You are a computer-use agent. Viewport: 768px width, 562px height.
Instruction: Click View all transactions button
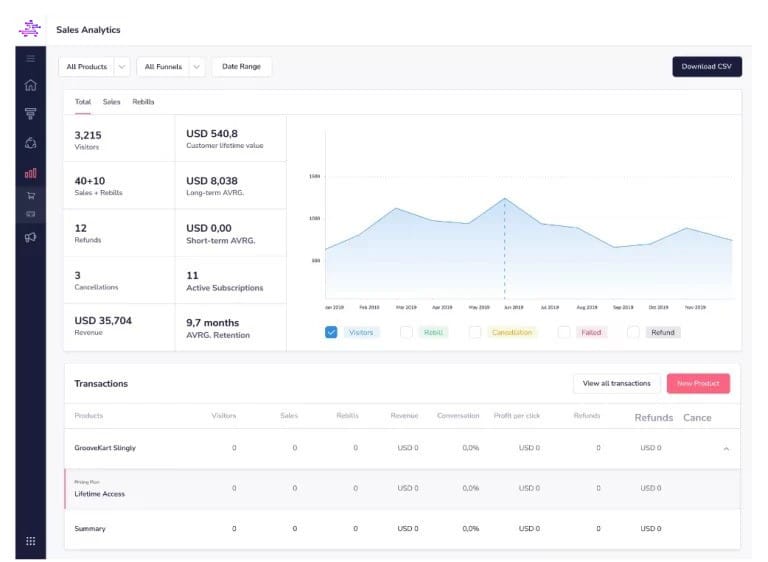pyautogui.click(x=616, y=383)
